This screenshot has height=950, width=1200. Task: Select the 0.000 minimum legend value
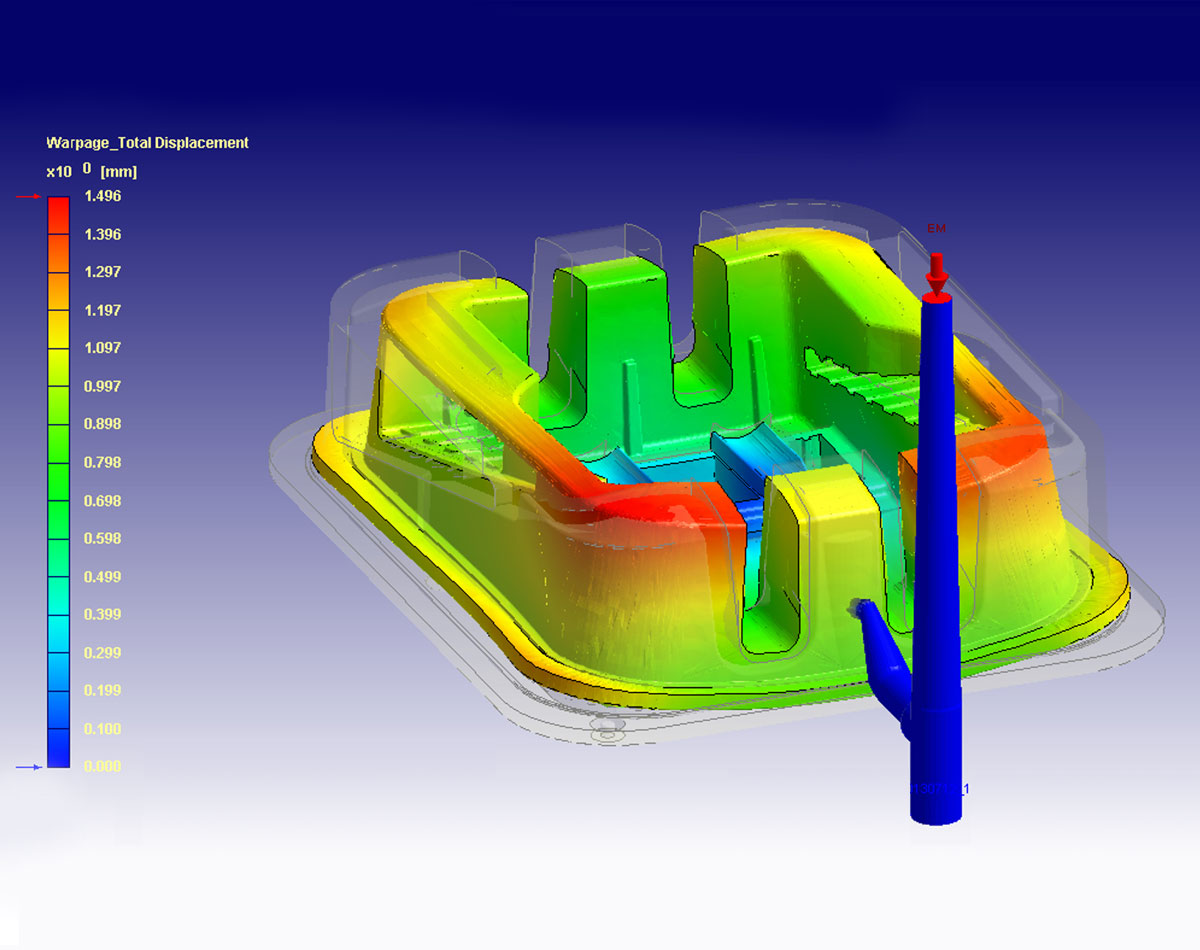click(x=102, y=766)
